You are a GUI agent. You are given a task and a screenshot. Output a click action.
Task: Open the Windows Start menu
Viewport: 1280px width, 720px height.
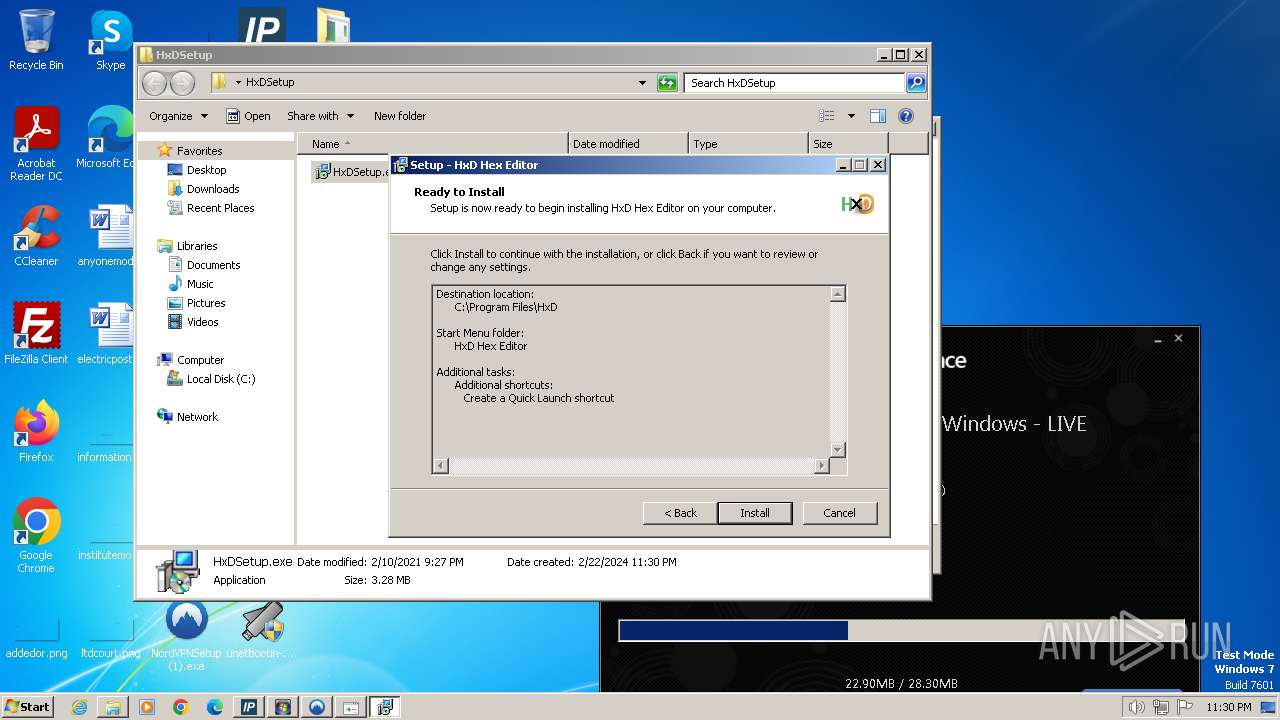pos(28,707)
